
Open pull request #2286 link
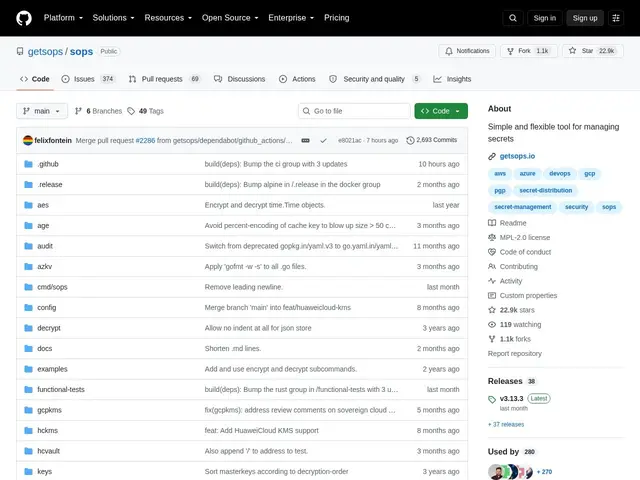[x=145, y=140]
